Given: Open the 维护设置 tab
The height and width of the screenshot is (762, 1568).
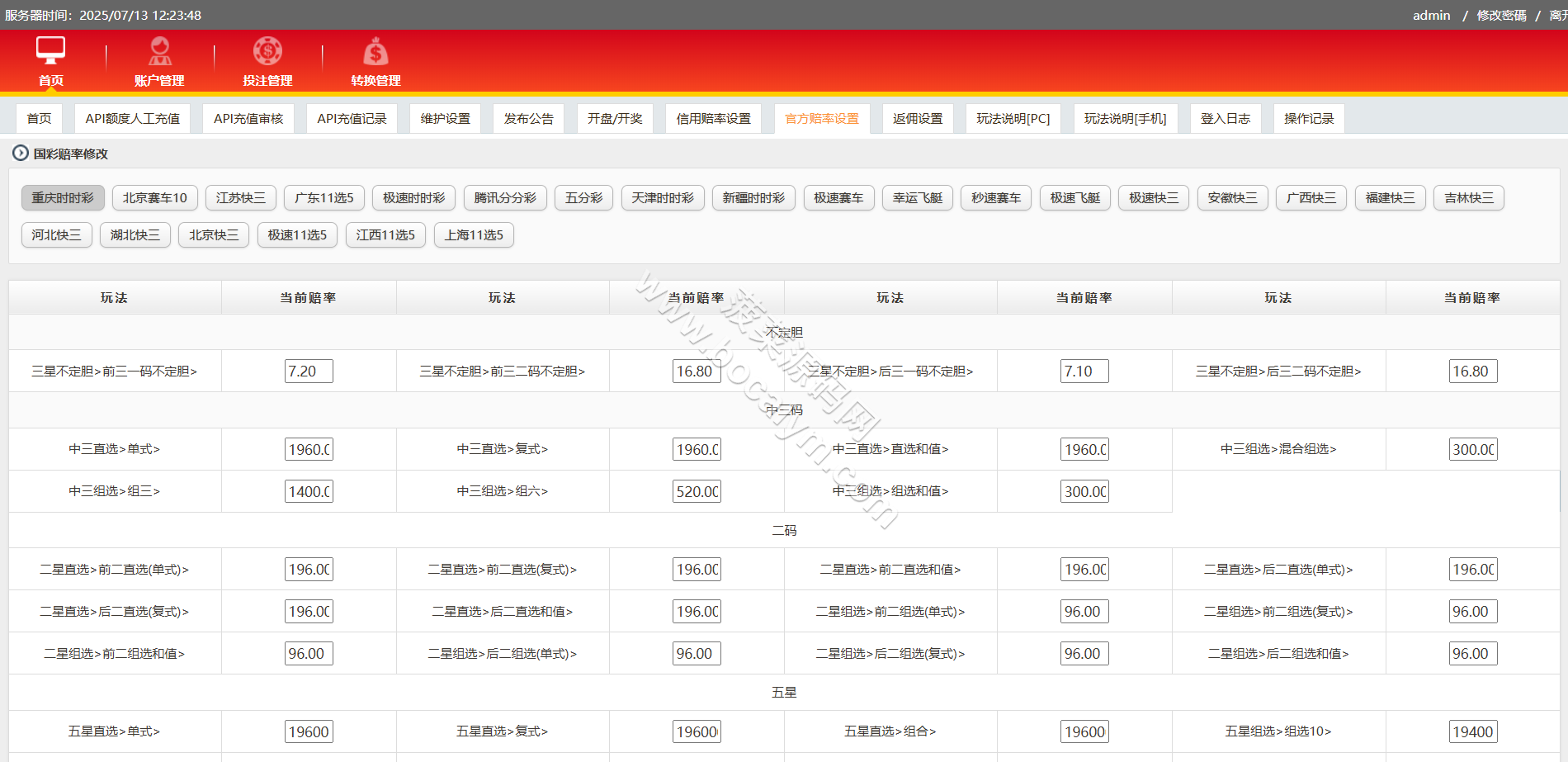Looking at the screenshot, I should pyautogui.click(x=446, y=118).
